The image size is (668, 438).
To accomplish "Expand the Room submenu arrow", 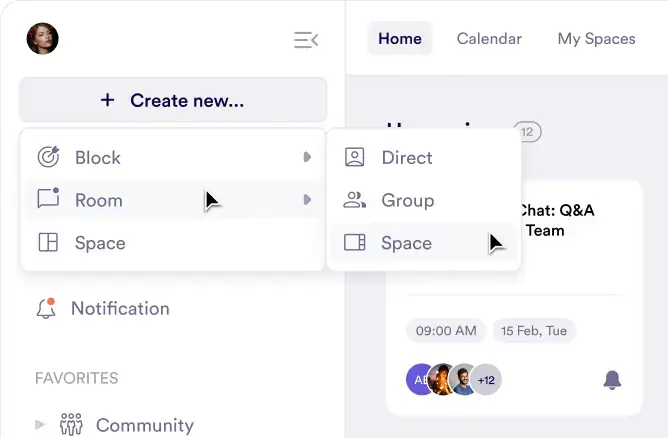I will [307, 200].
